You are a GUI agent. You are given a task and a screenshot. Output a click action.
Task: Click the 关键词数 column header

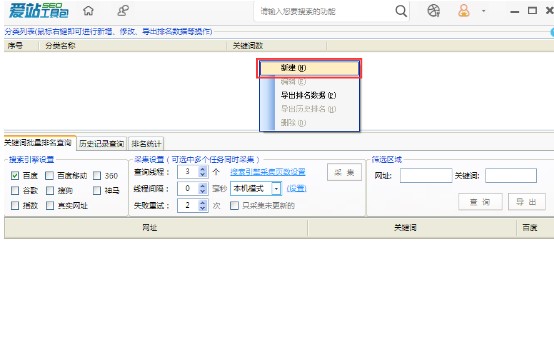pyautogui.click(x=277, y=46)
